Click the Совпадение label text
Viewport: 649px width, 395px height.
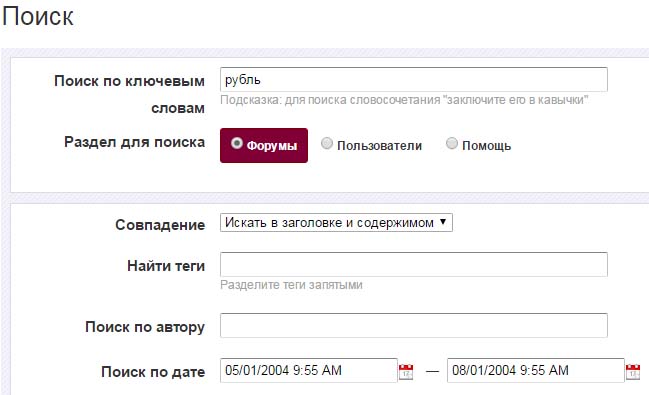coord(160,225)
